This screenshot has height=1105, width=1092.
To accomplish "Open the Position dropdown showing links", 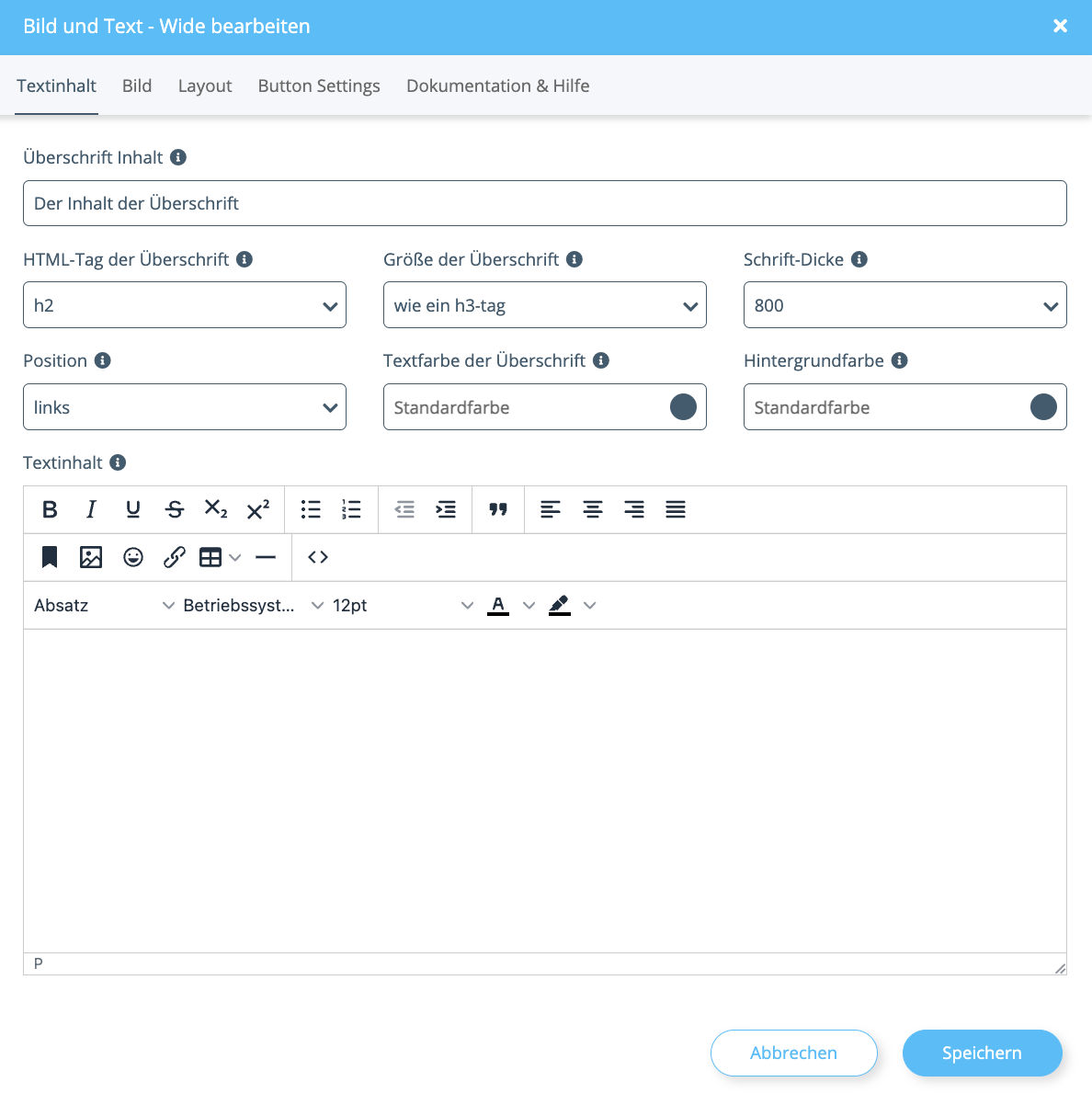I will (185, 407).
